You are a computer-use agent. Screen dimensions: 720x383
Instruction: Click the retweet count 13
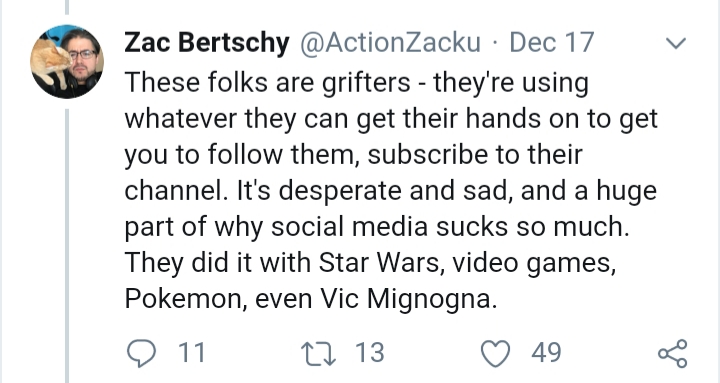coord(369,353)
